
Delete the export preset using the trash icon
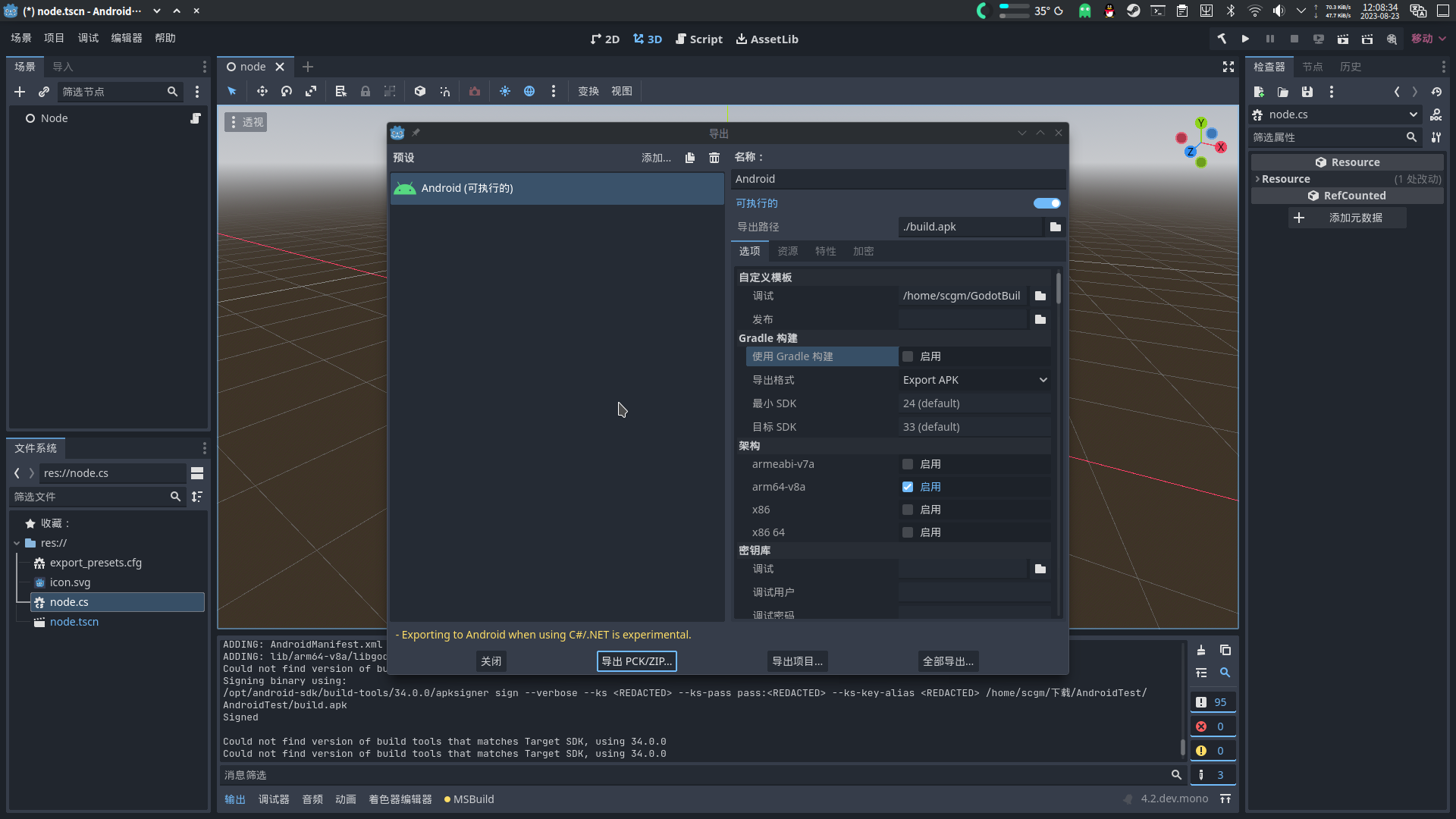(x=714, y=158)
